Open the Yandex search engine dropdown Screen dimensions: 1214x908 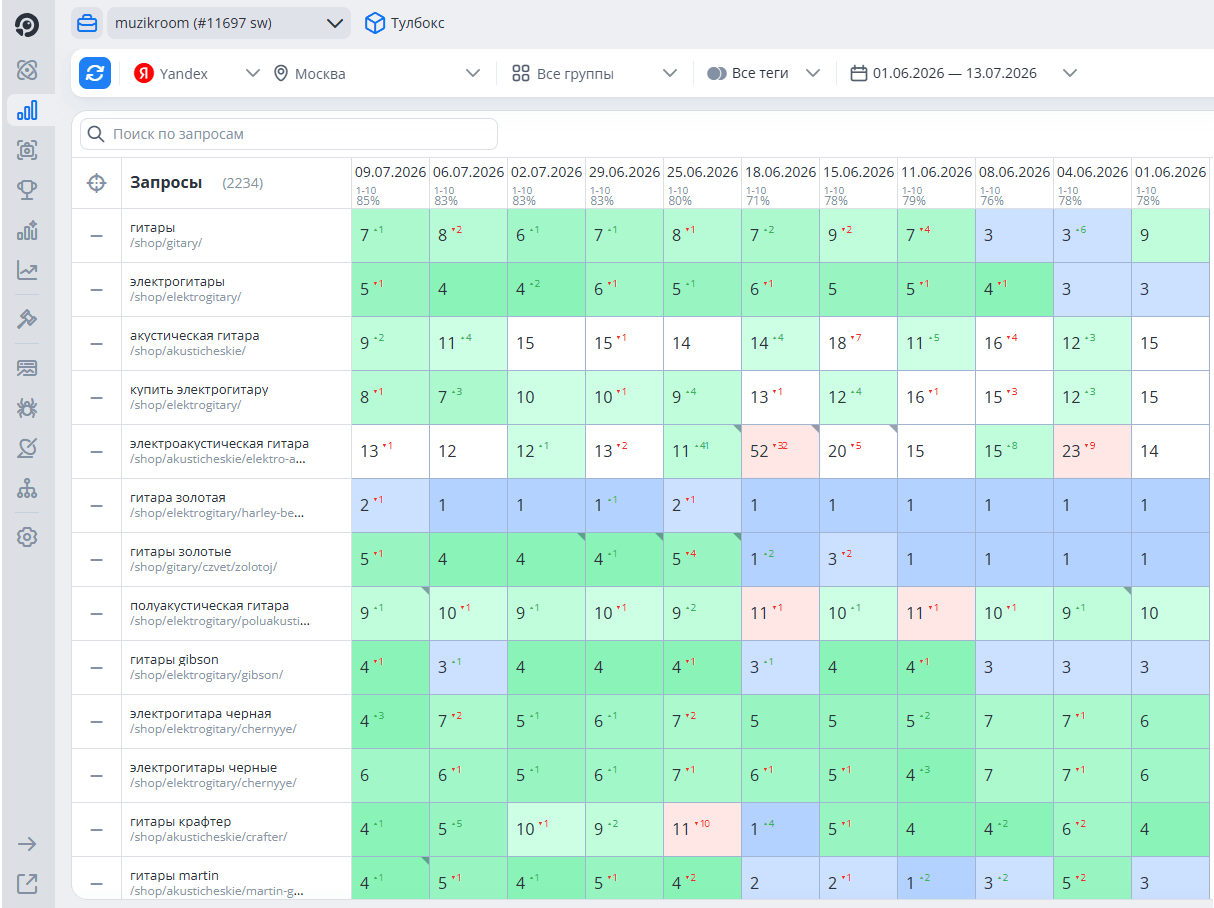pyautogui.click(x=197, y=73)
